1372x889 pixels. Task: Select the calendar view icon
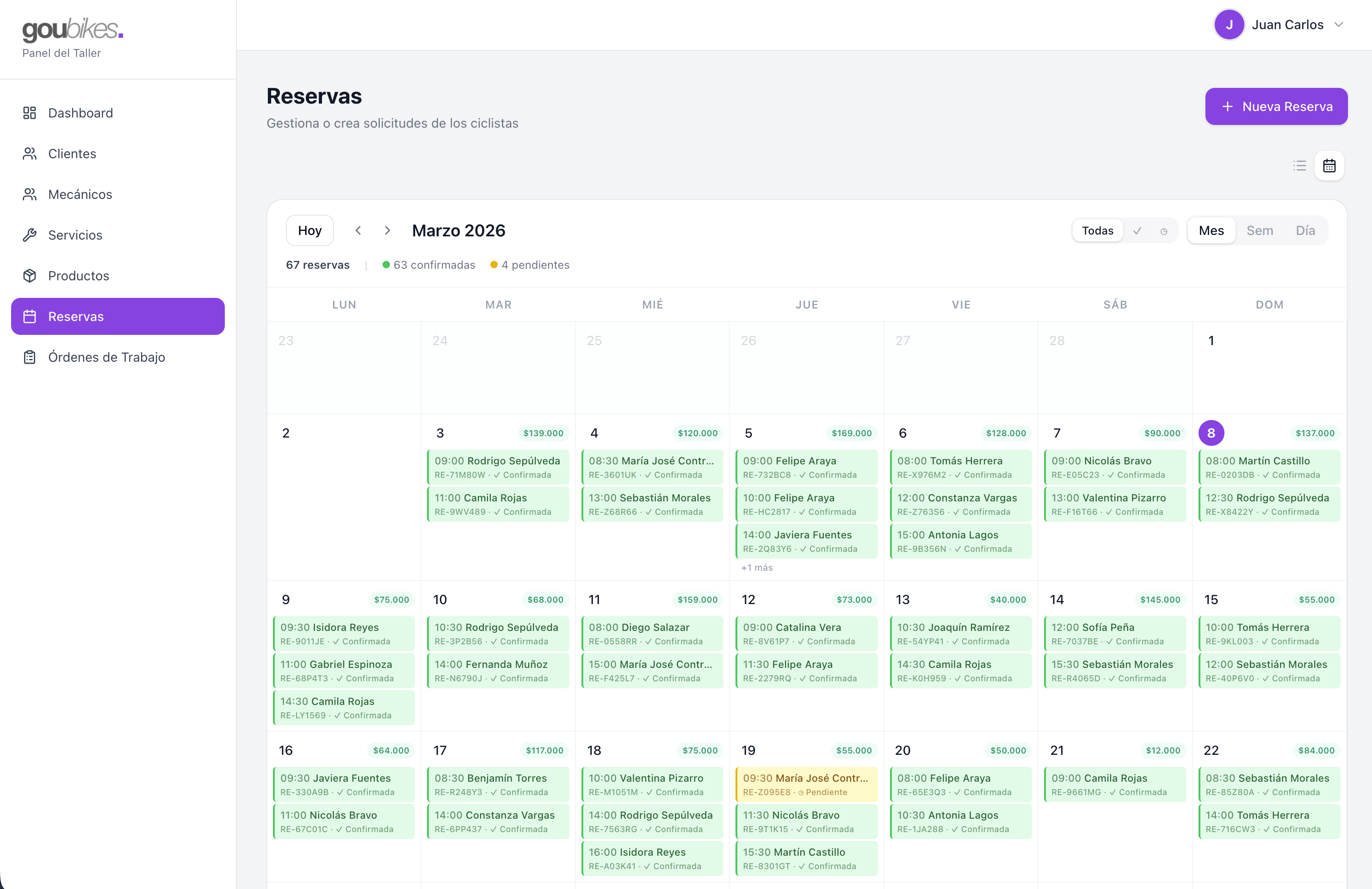(x=1329, y=166)
